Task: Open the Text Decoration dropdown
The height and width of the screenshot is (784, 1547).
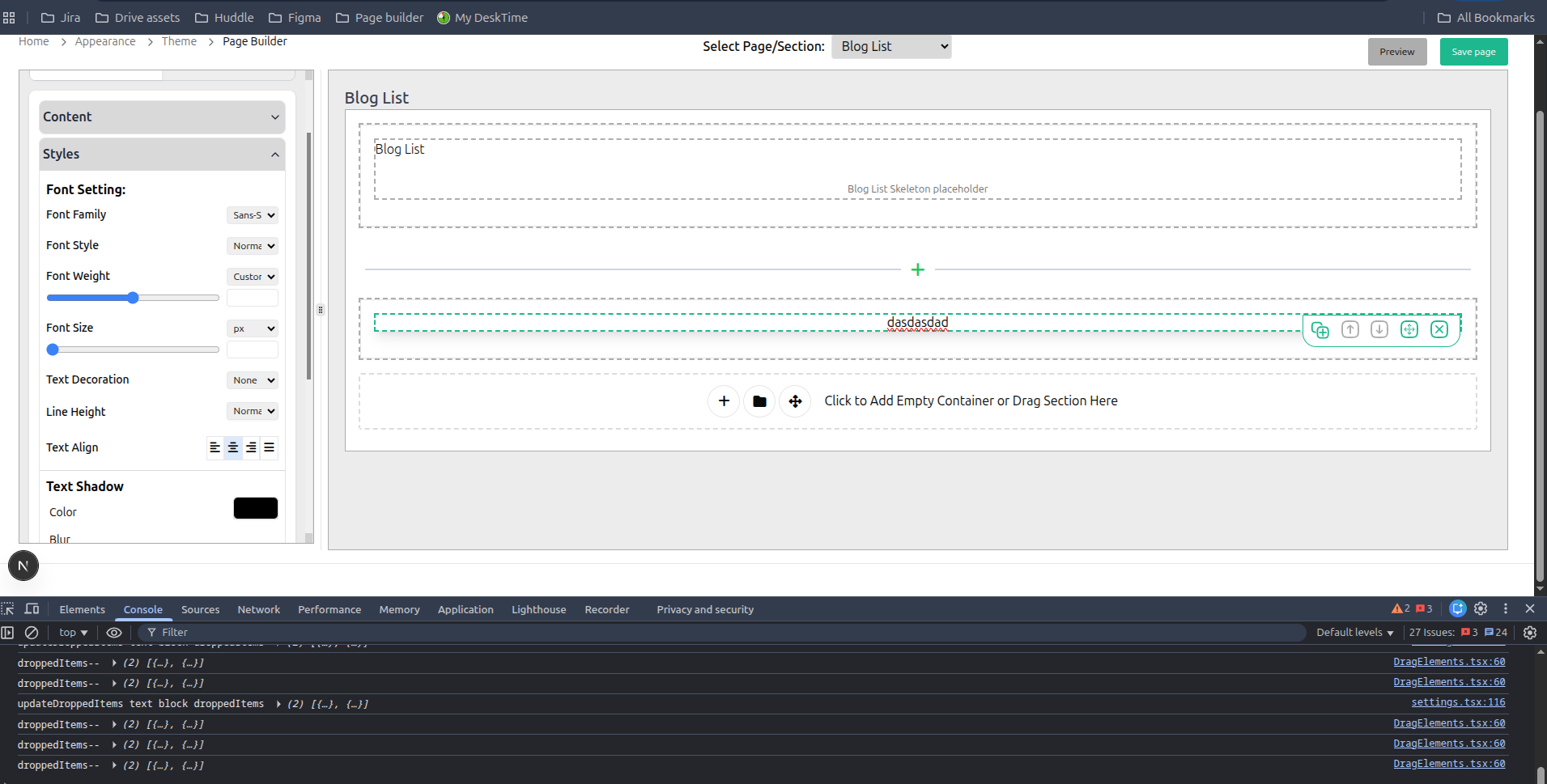Action: [253, 380]
